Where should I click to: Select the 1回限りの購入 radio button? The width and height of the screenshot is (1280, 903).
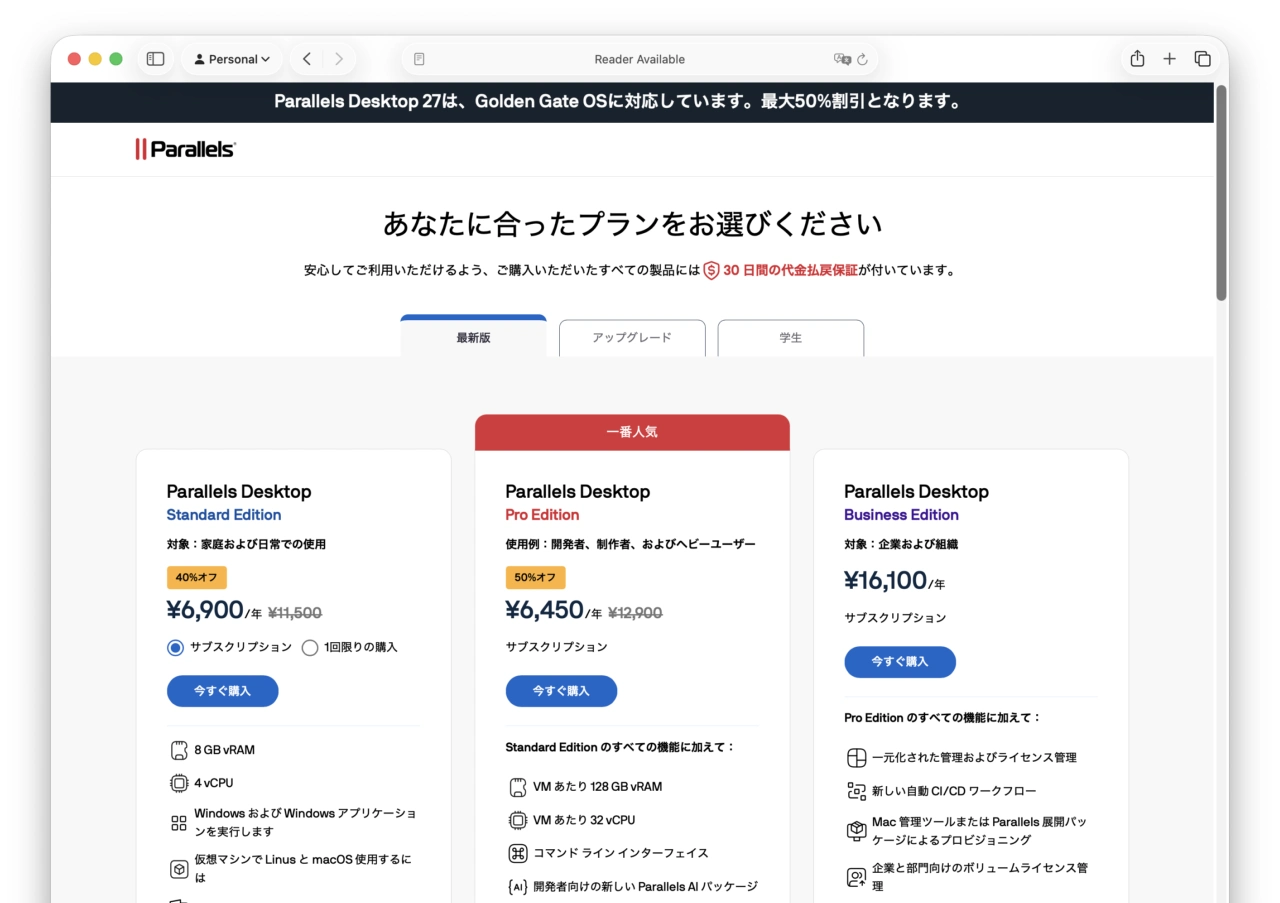point(310,648)
